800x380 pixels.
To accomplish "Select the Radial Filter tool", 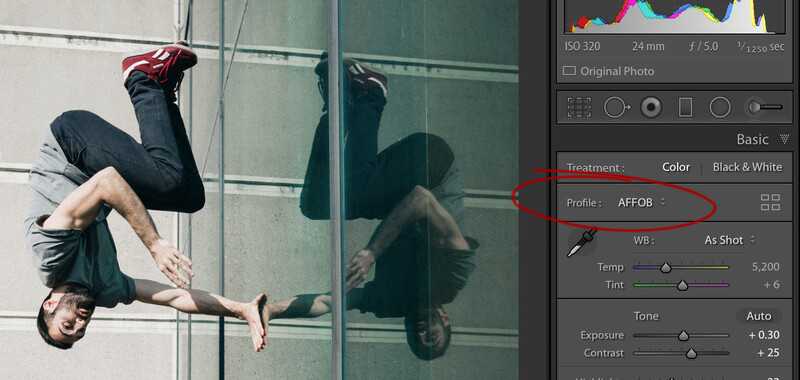I will point(720,107).
